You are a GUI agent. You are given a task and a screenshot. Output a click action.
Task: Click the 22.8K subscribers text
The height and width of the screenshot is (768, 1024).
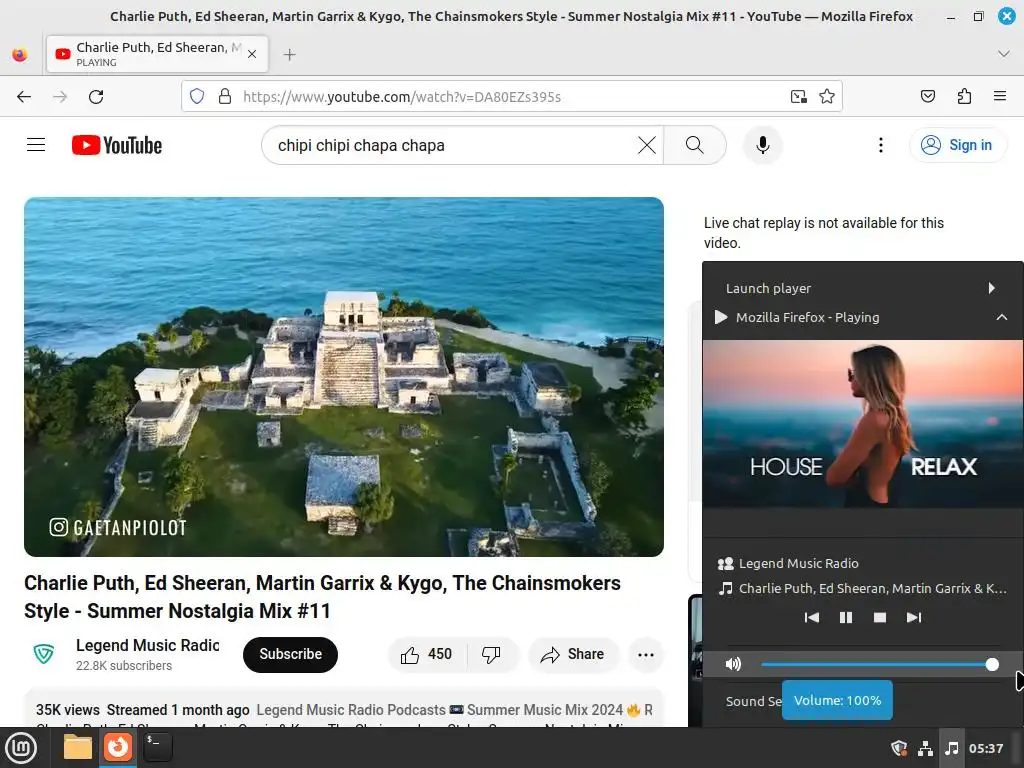123,665
